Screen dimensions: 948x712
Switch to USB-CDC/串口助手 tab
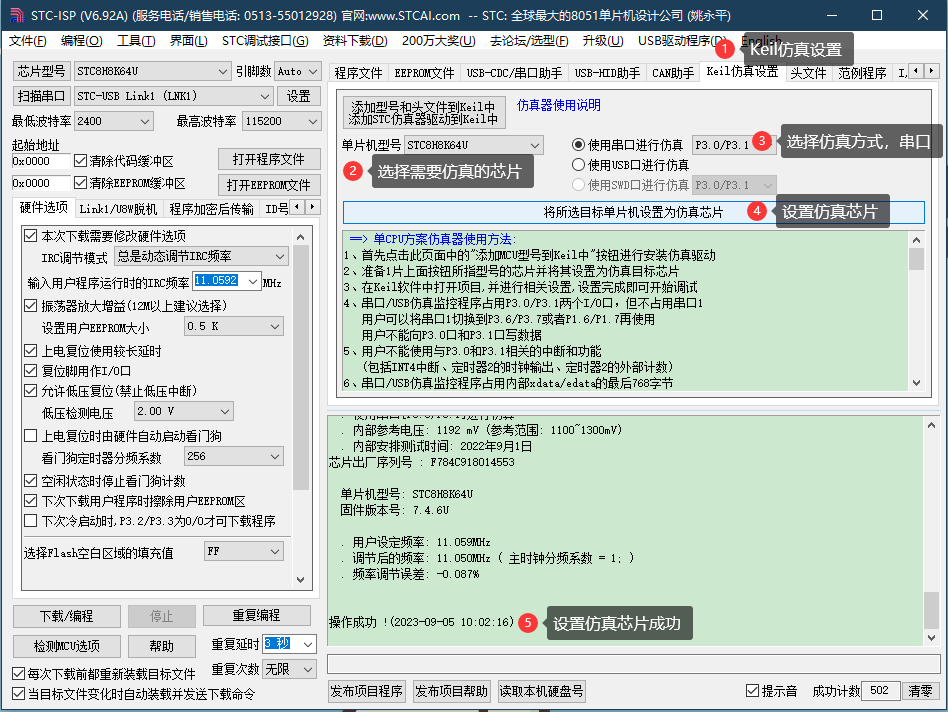[x=514, y=73]
